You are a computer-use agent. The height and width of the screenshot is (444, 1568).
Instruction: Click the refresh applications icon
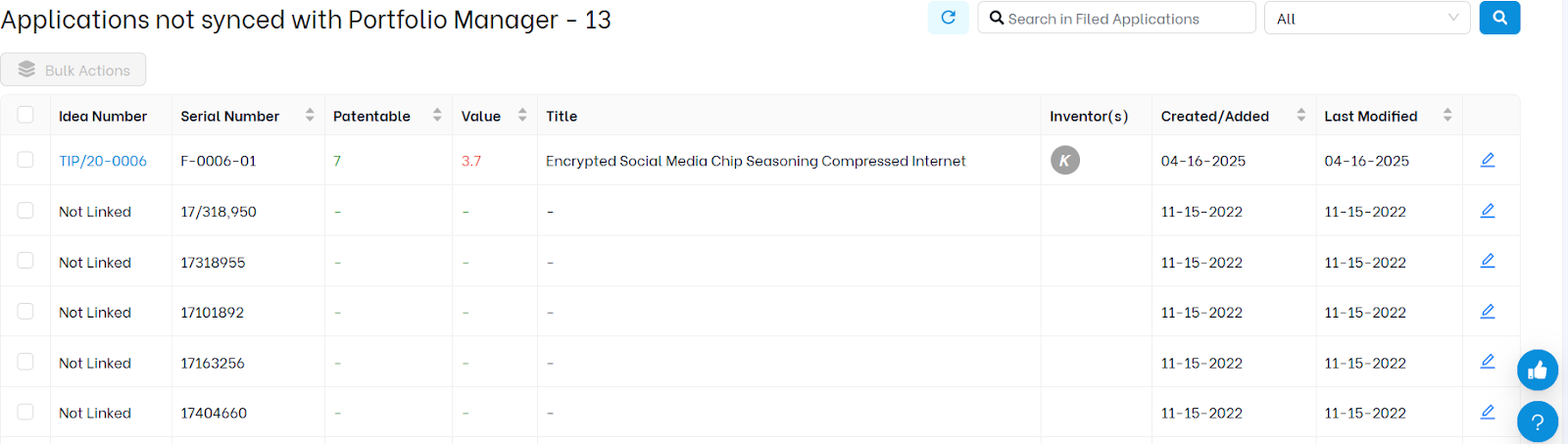(x=948, y=18)
